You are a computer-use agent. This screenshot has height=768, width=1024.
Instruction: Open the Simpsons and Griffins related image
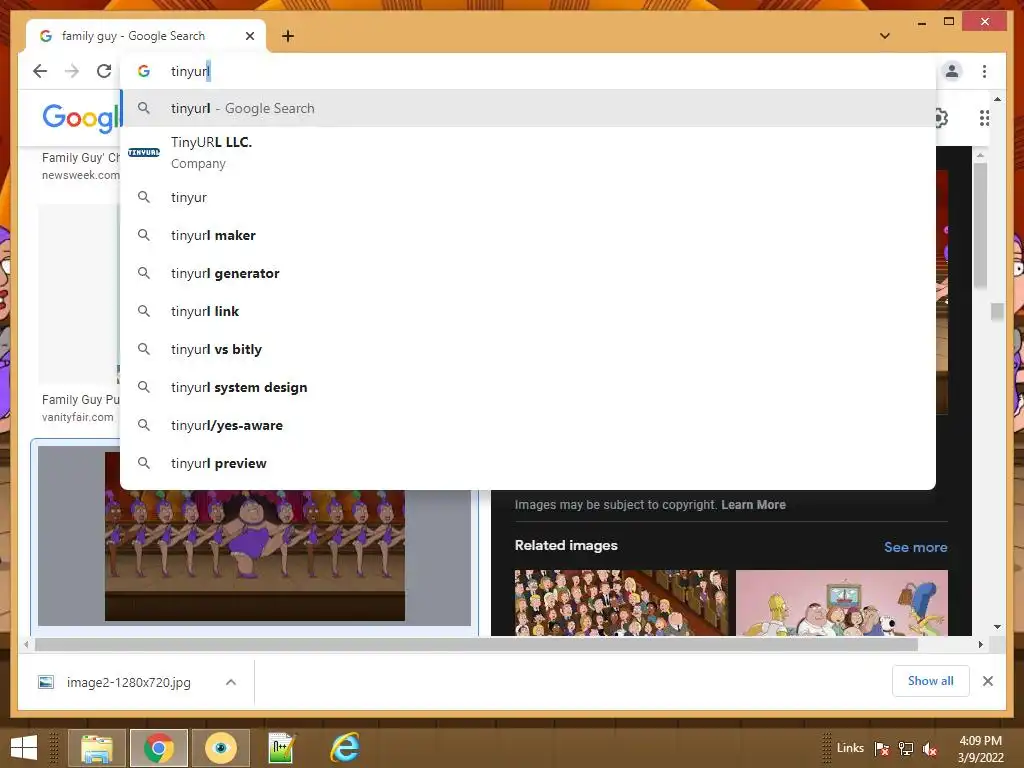tap(842, 603)
